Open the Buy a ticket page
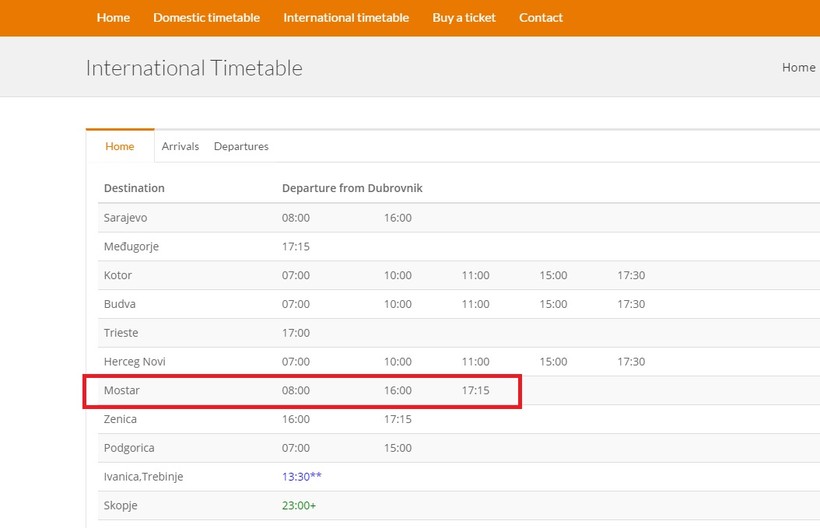Viewport: 820px width, 528px height. coord(464,18)
